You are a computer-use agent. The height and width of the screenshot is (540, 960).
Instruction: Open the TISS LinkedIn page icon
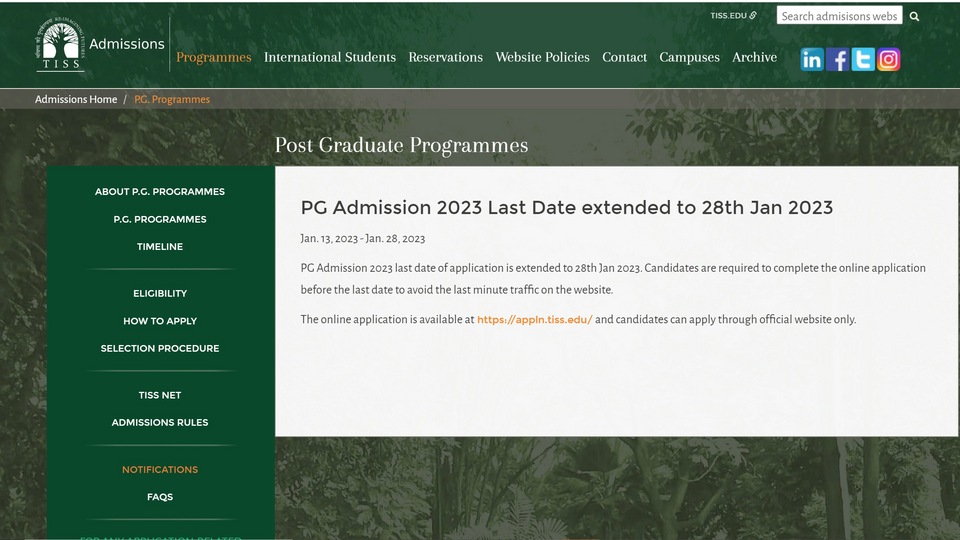812,59
